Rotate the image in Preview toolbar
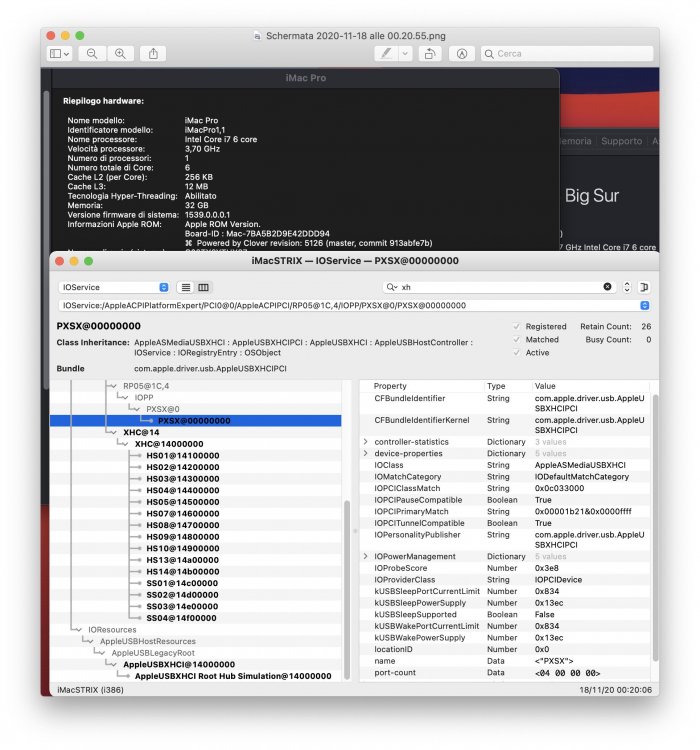 click(x=430, y=54)
